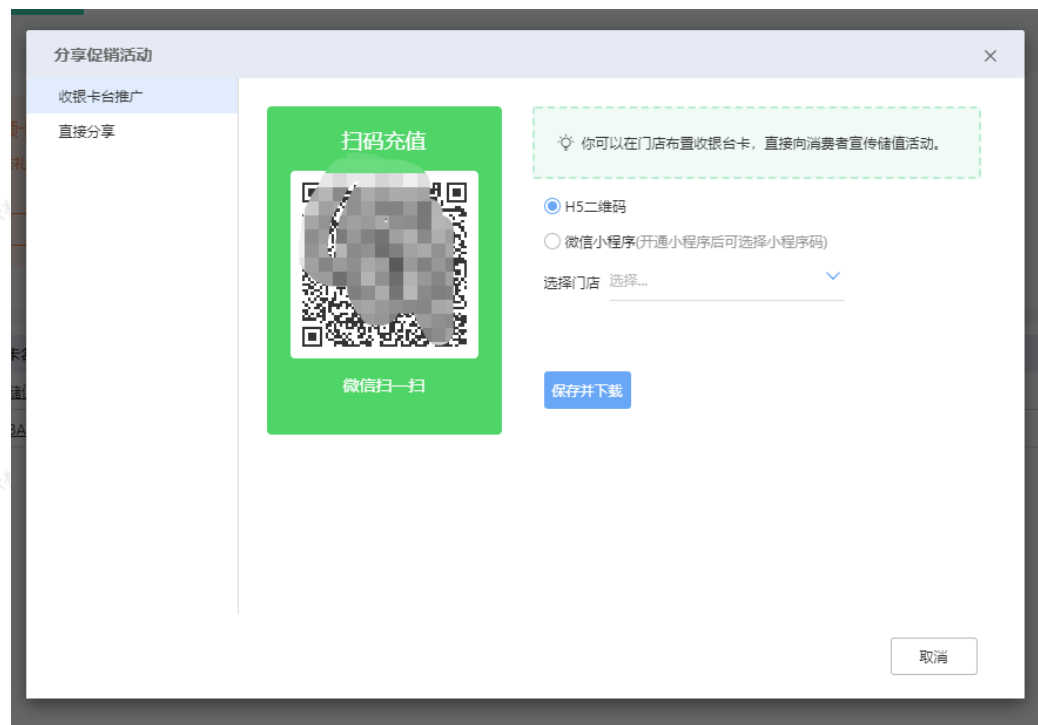Click the lightbulb tip icon

pyautogui.click(x=565, y=142)
